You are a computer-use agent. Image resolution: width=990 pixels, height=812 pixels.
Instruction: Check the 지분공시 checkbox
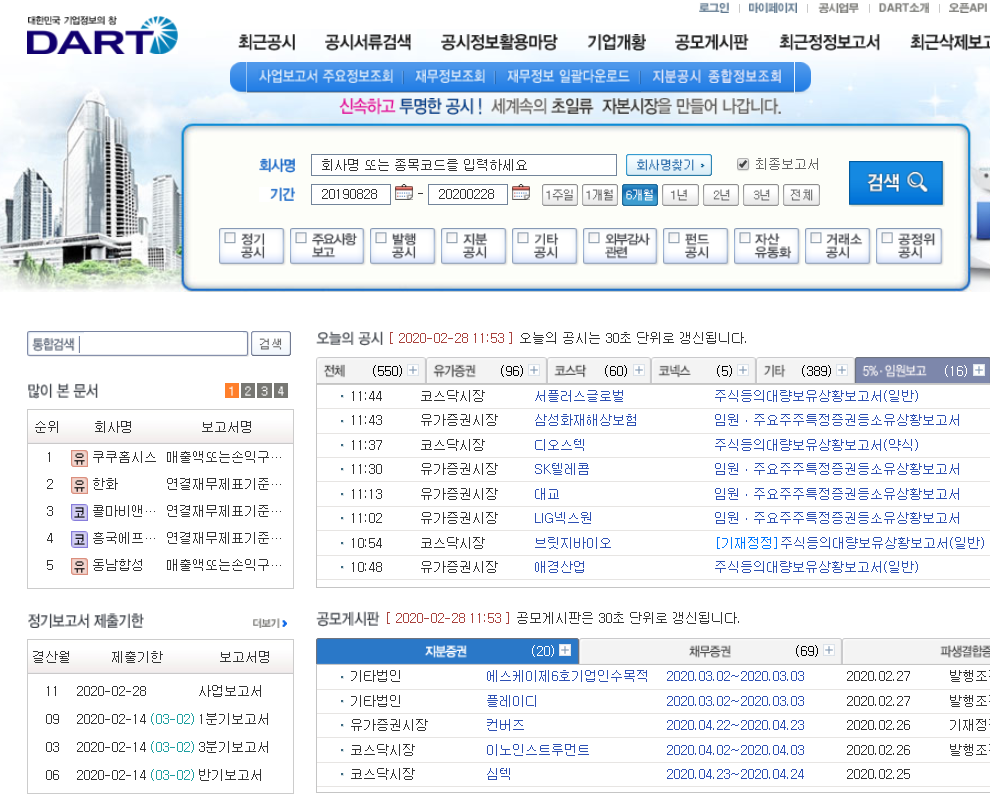coord(452,238)
